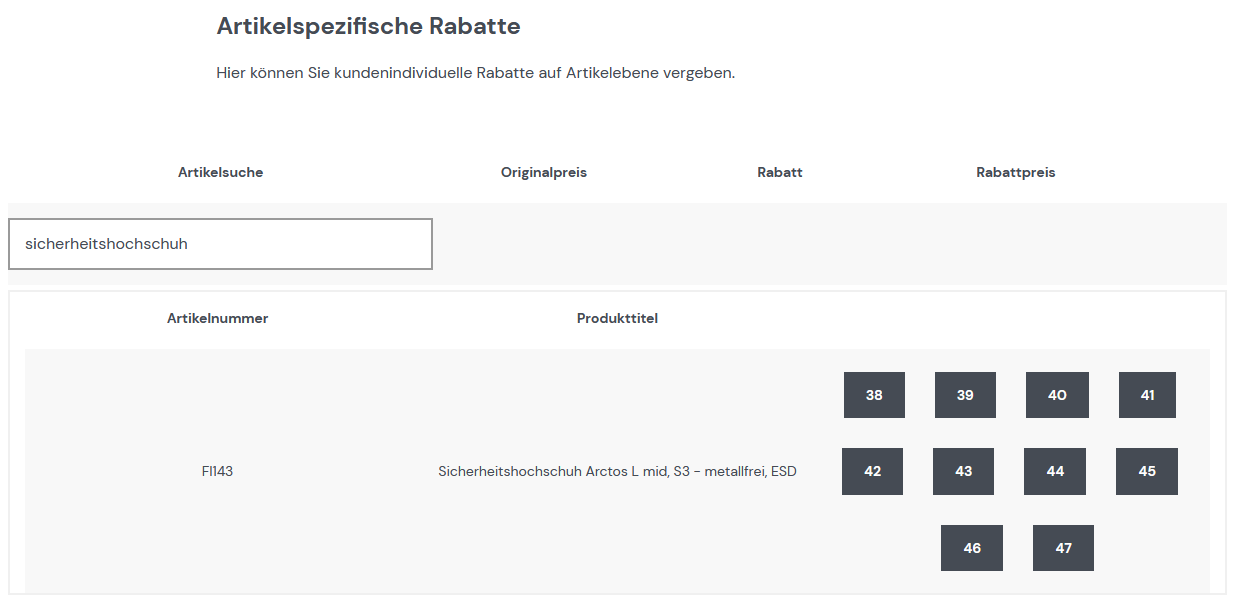
Task: Select shoe size 42
Action: pos(872,471)
